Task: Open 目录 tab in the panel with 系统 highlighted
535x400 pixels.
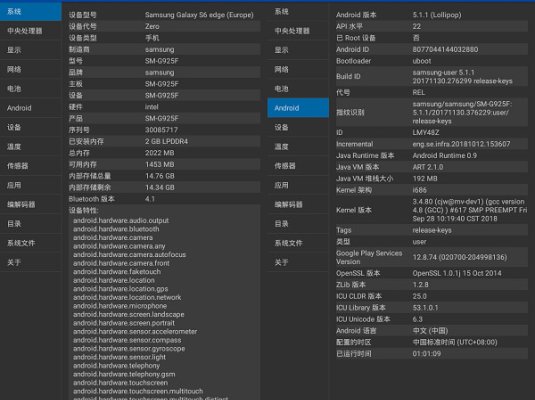Action: click(31, 224)
